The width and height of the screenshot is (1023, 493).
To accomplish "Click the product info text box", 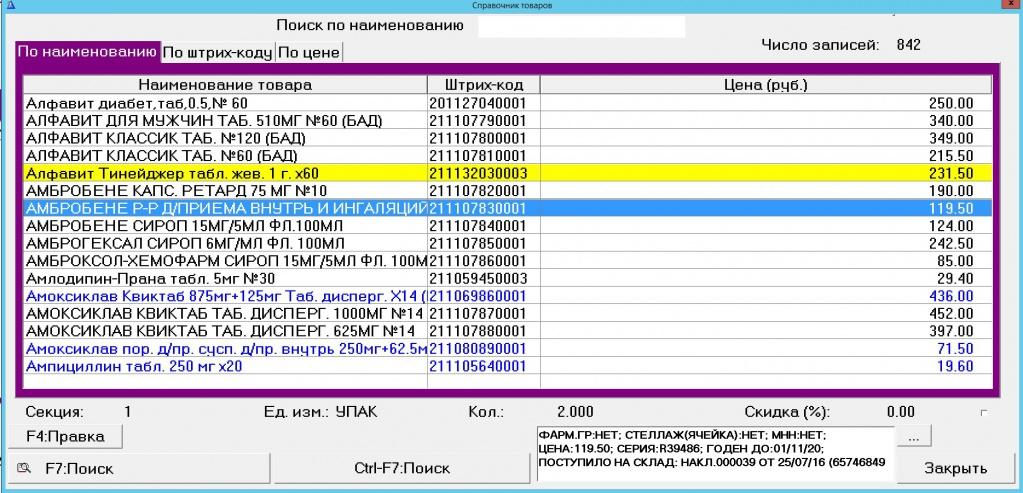I will pyautogui.click(x=715, y=454).
